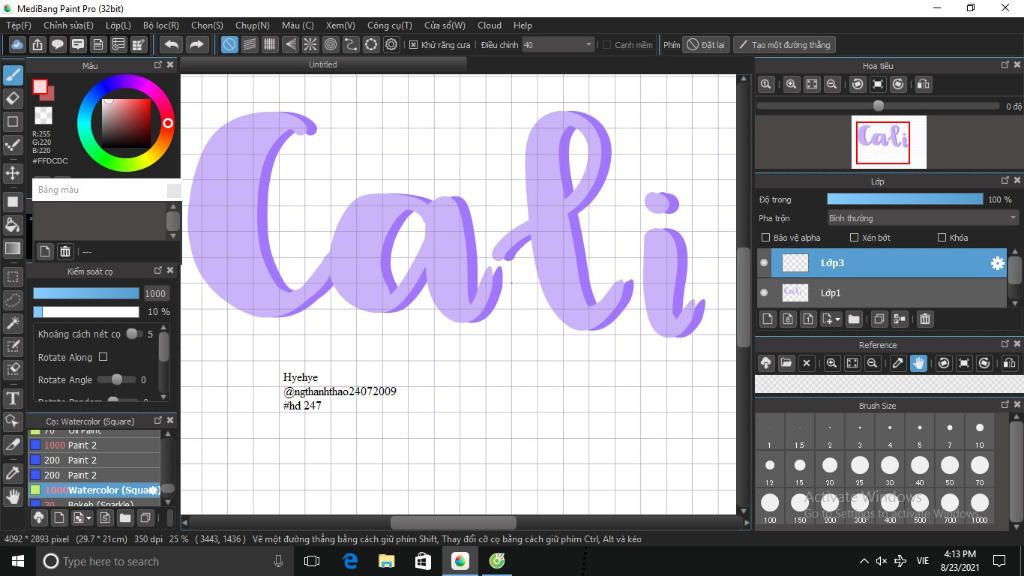Select the Gradient tool
1024x576 pixels.
pyautogui.click(x=13, y=249)
